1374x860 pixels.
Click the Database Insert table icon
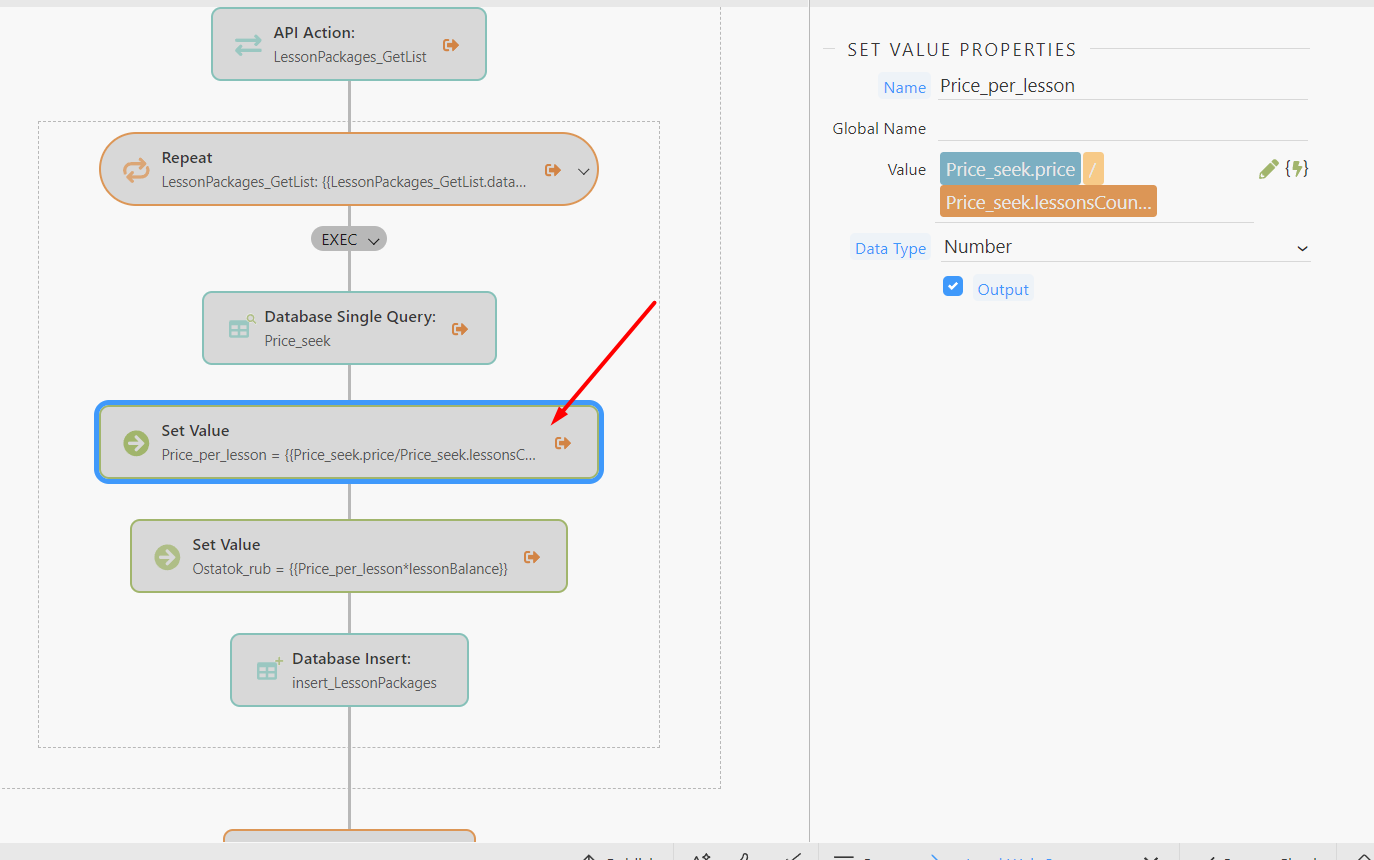pyautogui.click(x=268, y=669)
